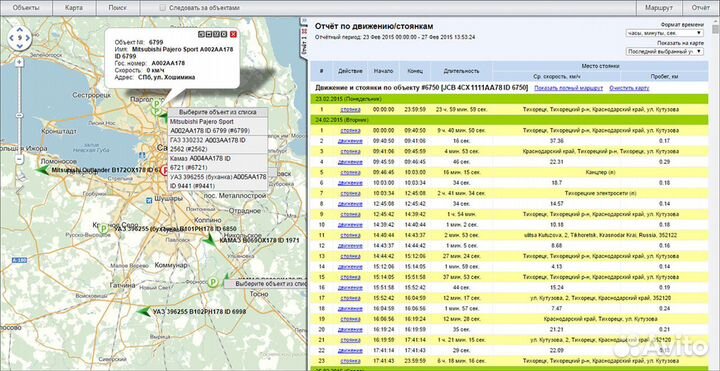Click upper green parking marker under info balloon
Screen dimensions: 720x371
tap(156, 105)
